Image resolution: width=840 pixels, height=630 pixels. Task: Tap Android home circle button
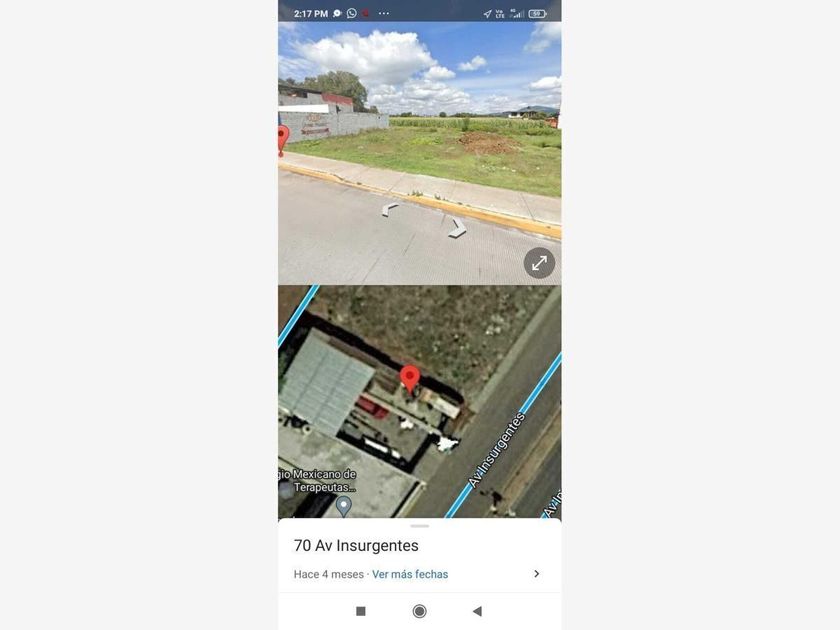pyautogui.click(x=419, y=611)
